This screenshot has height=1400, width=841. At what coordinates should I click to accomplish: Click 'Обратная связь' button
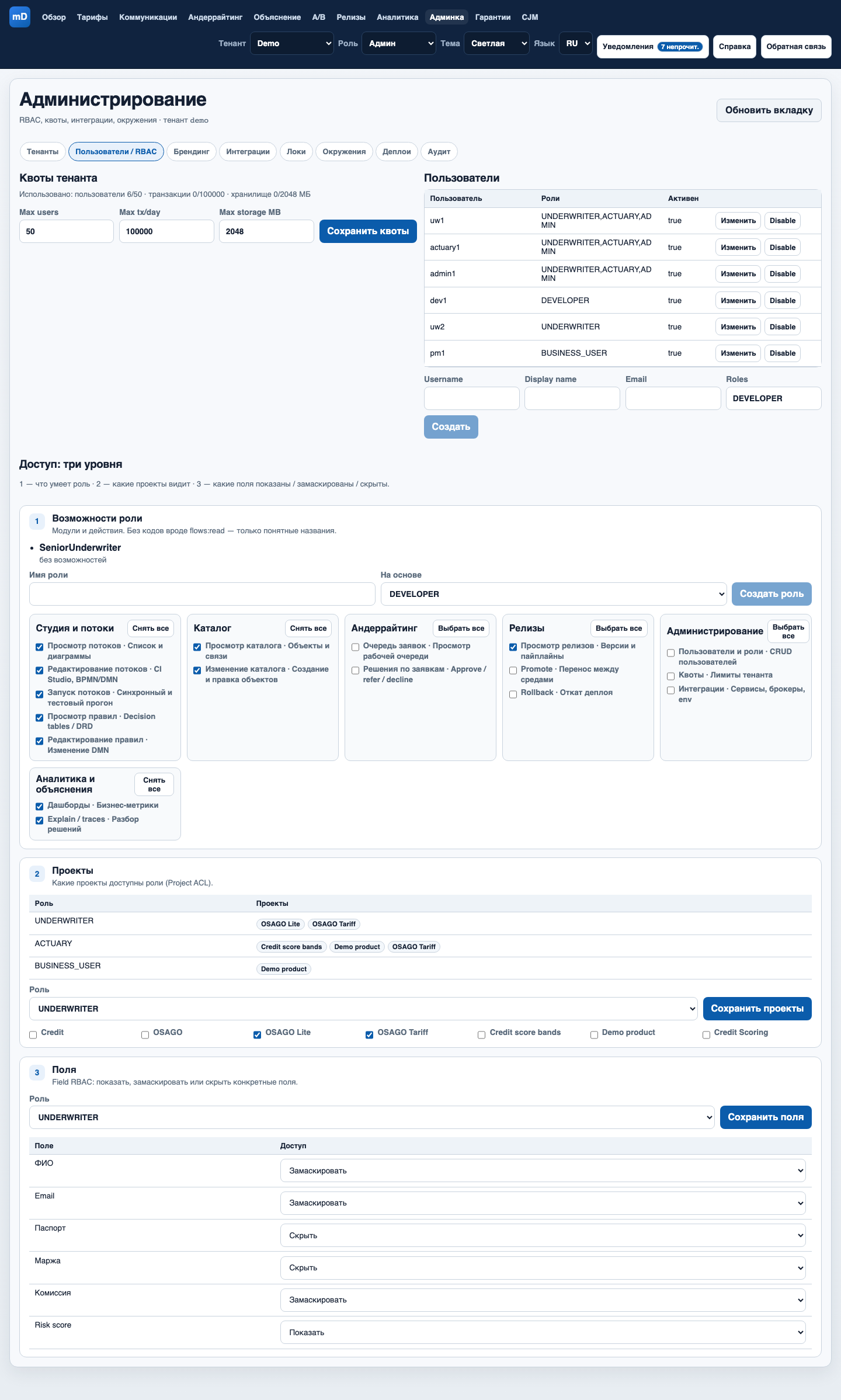(x=796, y=47)
